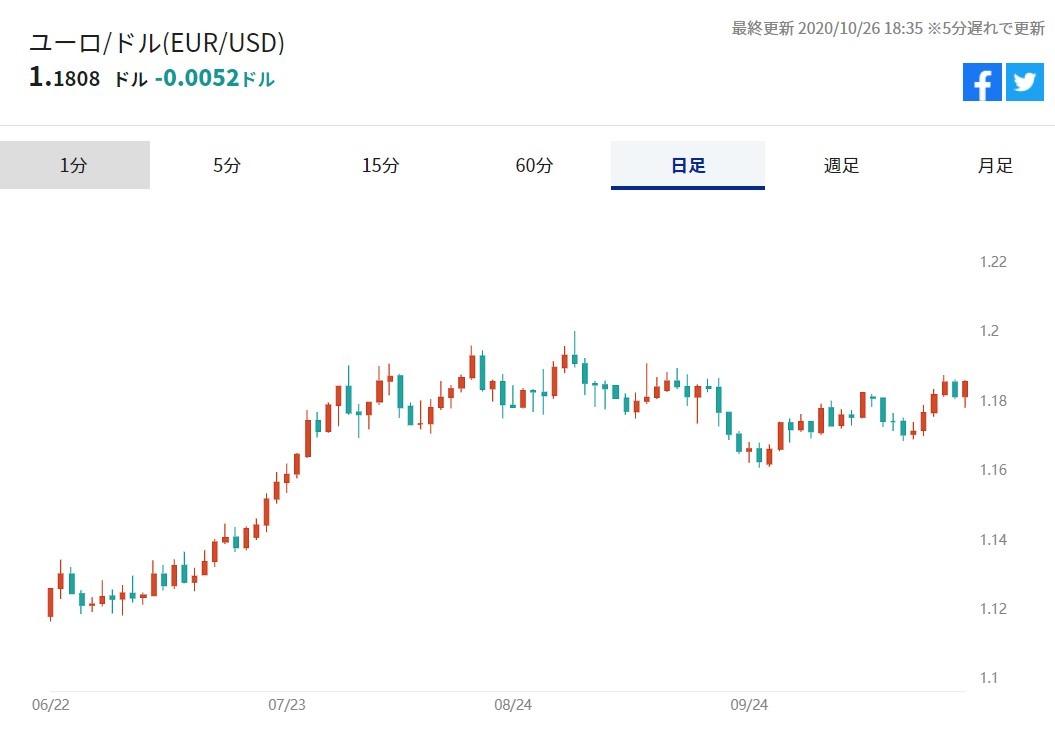
Task: Click the 09/24 date axis label
Action: coord(749,705)
